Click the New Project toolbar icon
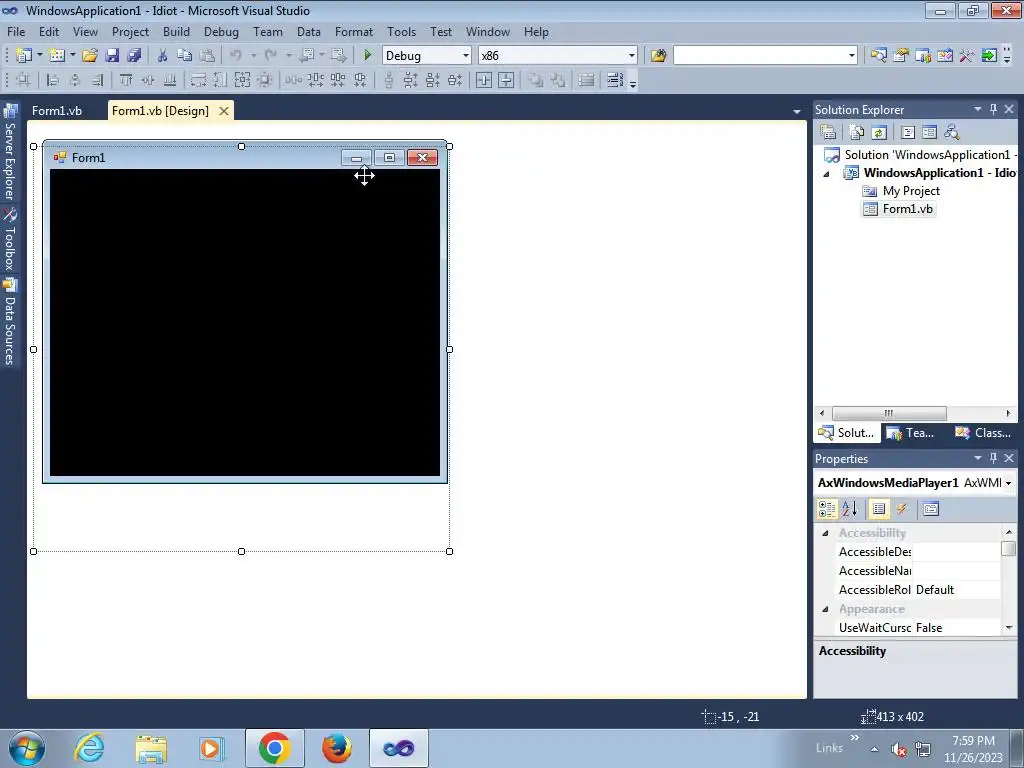 click(24, 56)
